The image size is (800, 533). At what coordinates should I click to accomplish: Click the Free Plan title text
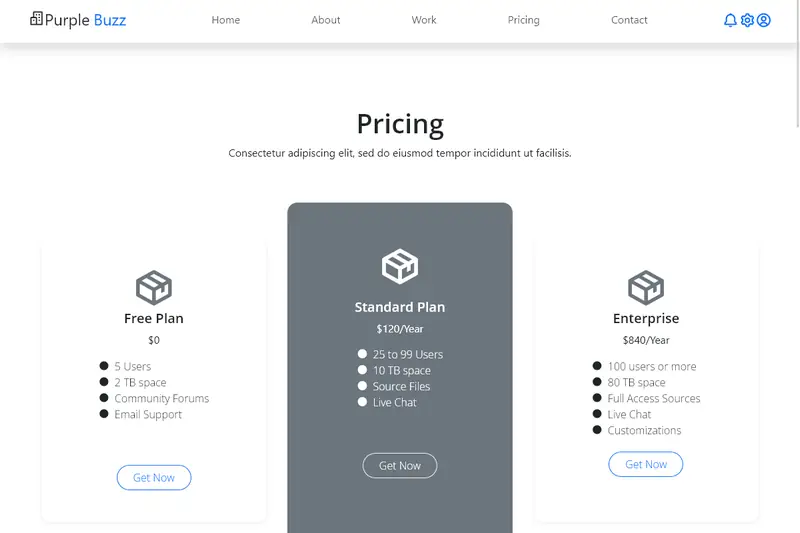pos(154,319)
